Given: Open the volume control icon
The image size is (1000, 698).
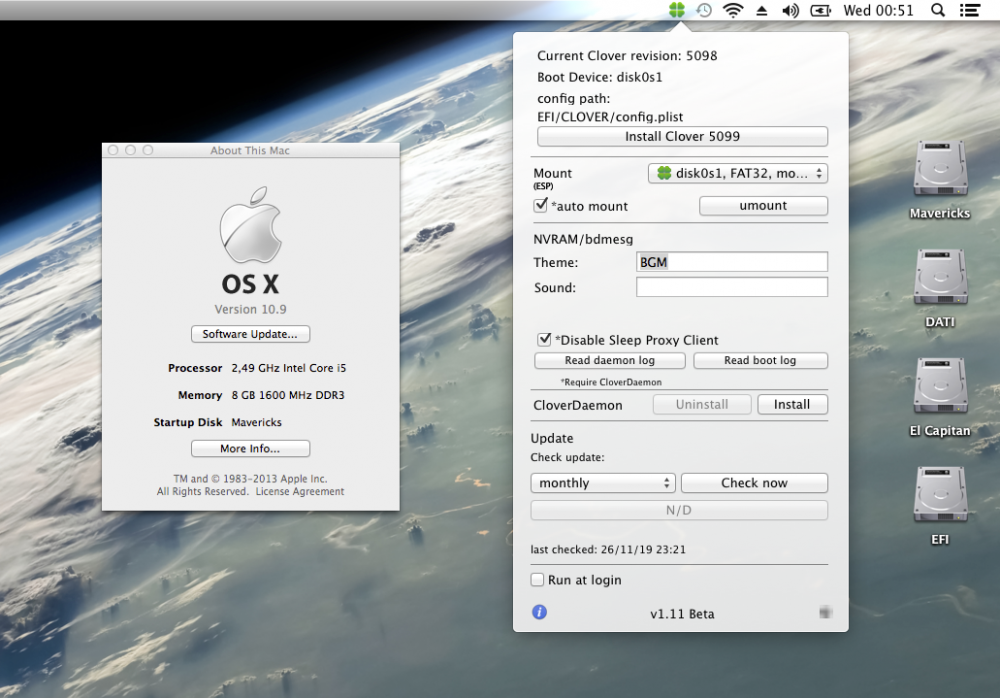Looking at the screenshot, I should [790, 11].
